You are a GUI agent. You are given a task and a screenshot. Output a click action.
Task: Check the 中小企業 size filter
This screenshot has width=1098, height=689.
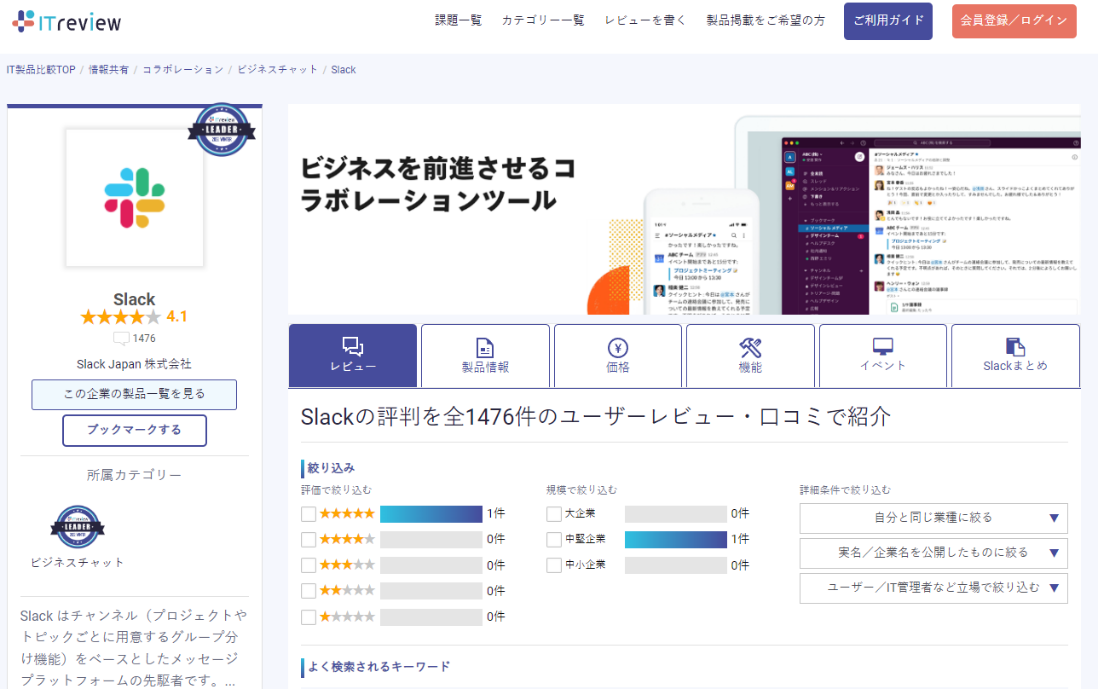click(x=554, y=565)
